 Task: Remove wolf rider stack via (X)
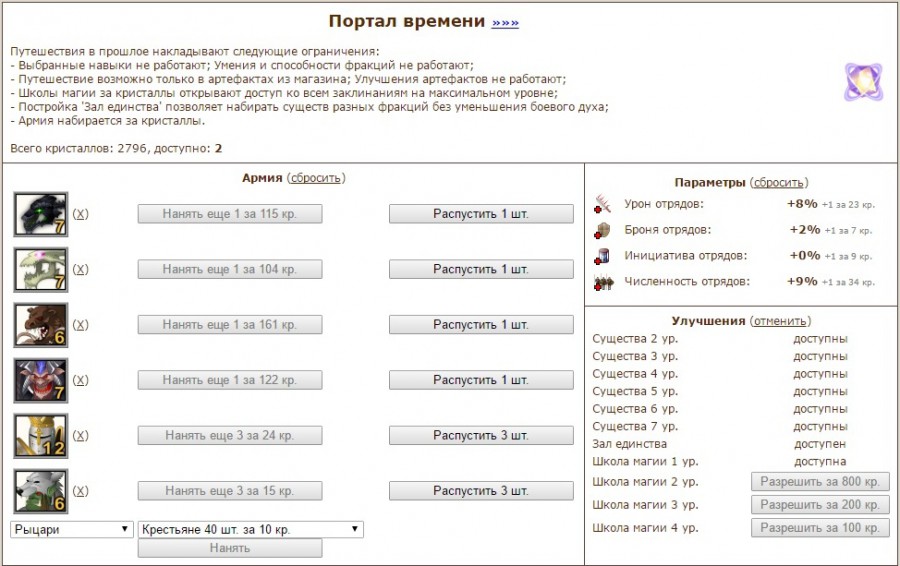80,491
